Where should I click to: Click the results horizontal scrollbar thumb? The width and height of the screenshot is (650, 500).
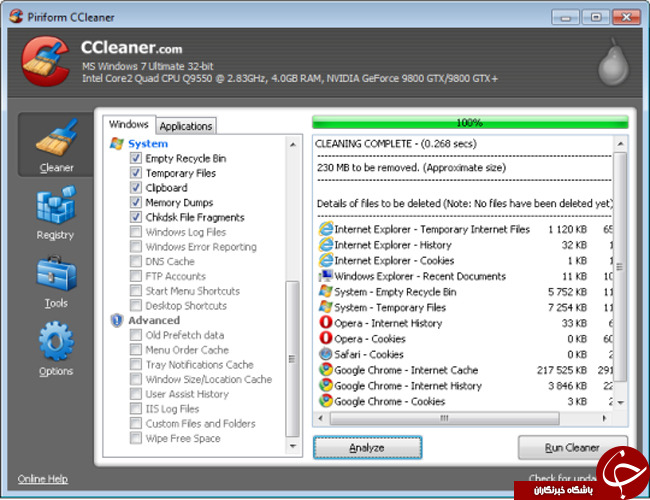click(x=444, y=418)
